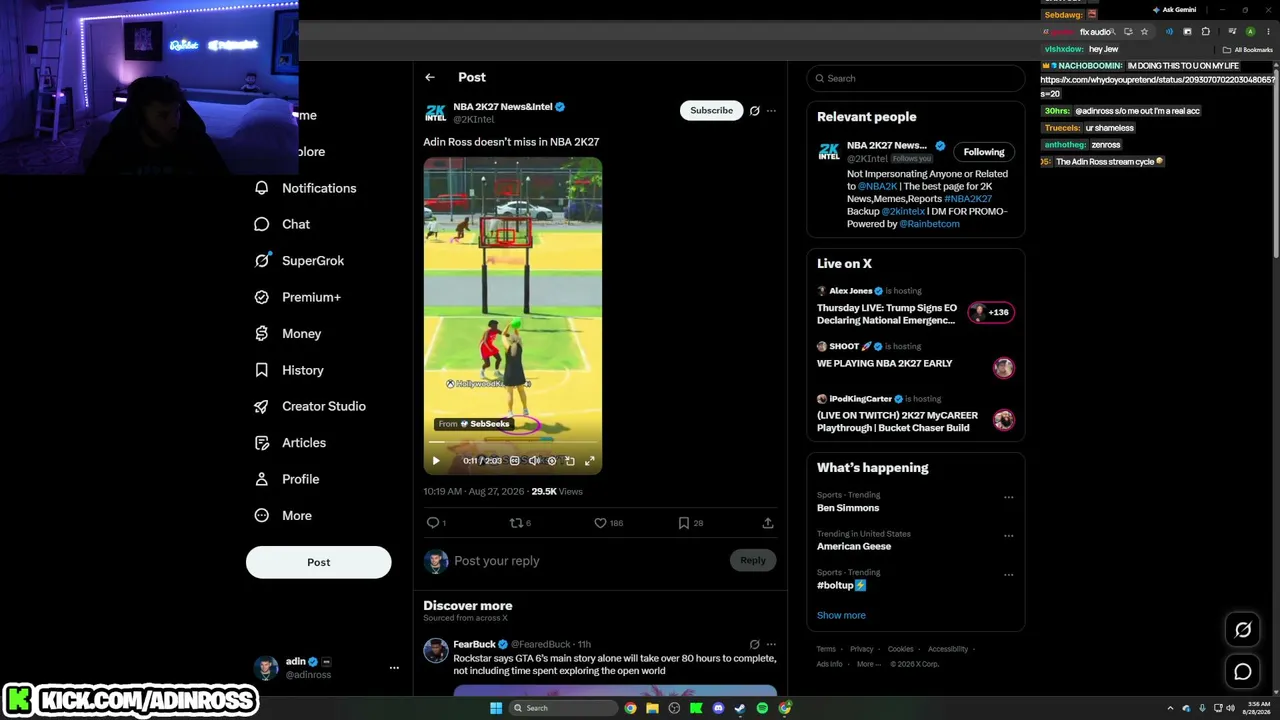Click the large sidebar Post button
This screenshot has width=1280, height=720.
319,562
